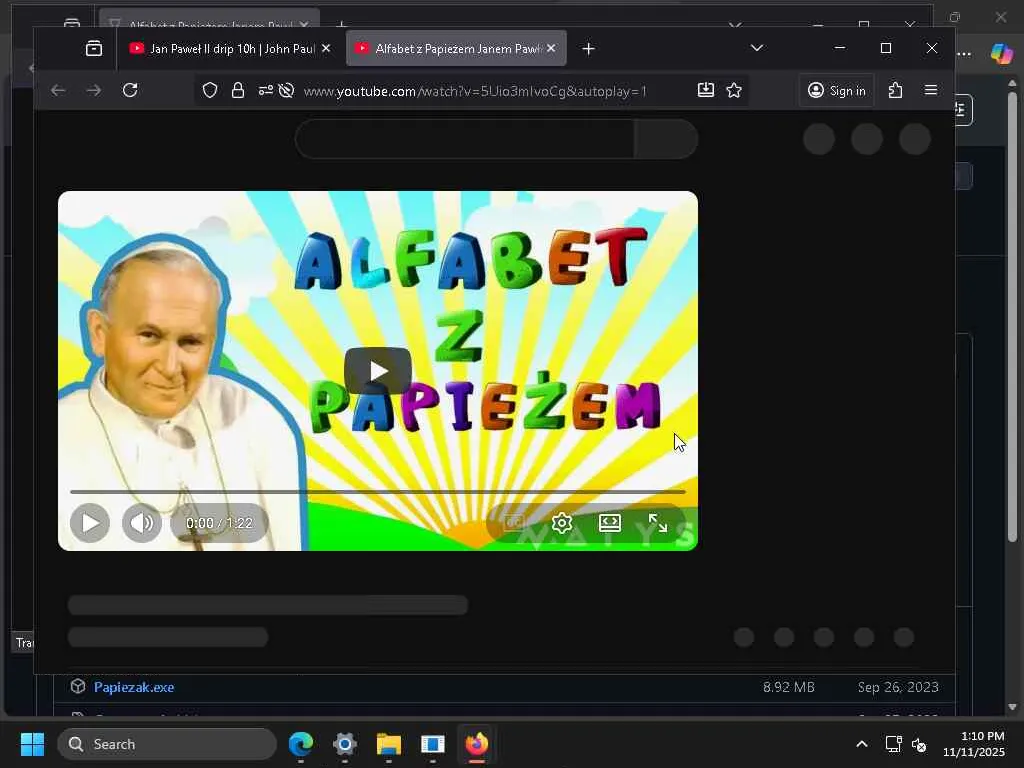Open Microsoft Edge from the taskbar

click(x=301, y=744)
